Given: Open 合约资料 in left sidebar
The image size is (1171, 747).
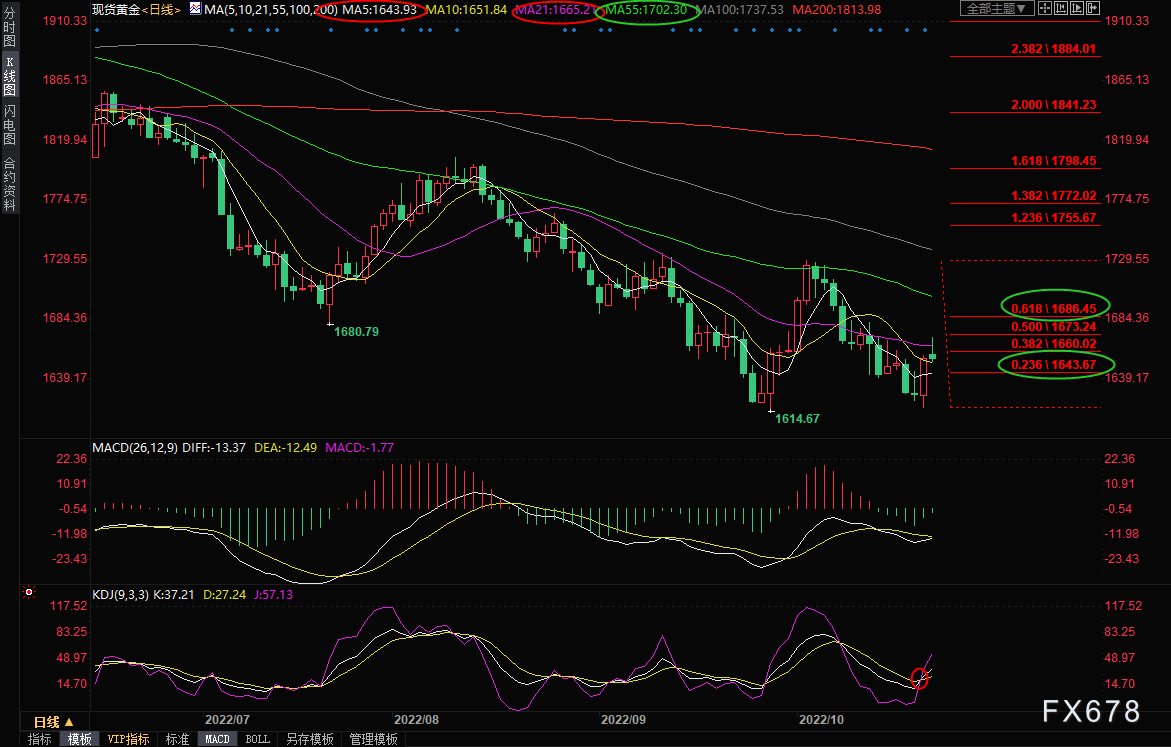Looking at the screenshot, I should tap(9, 184).
